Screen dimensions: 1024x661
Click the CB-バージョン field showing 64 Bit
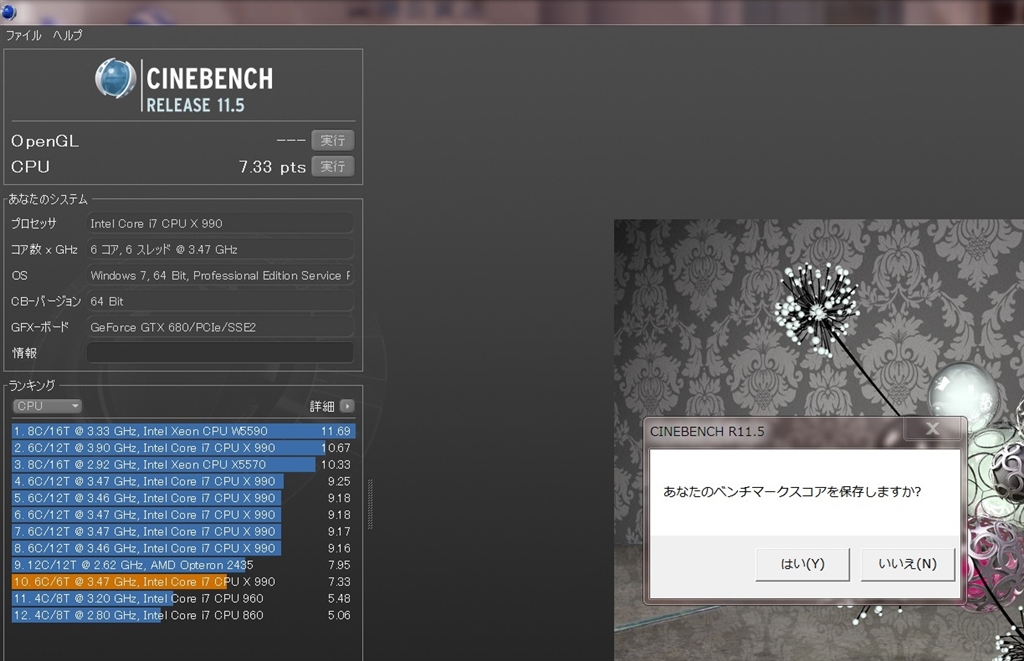click(220, 301)
